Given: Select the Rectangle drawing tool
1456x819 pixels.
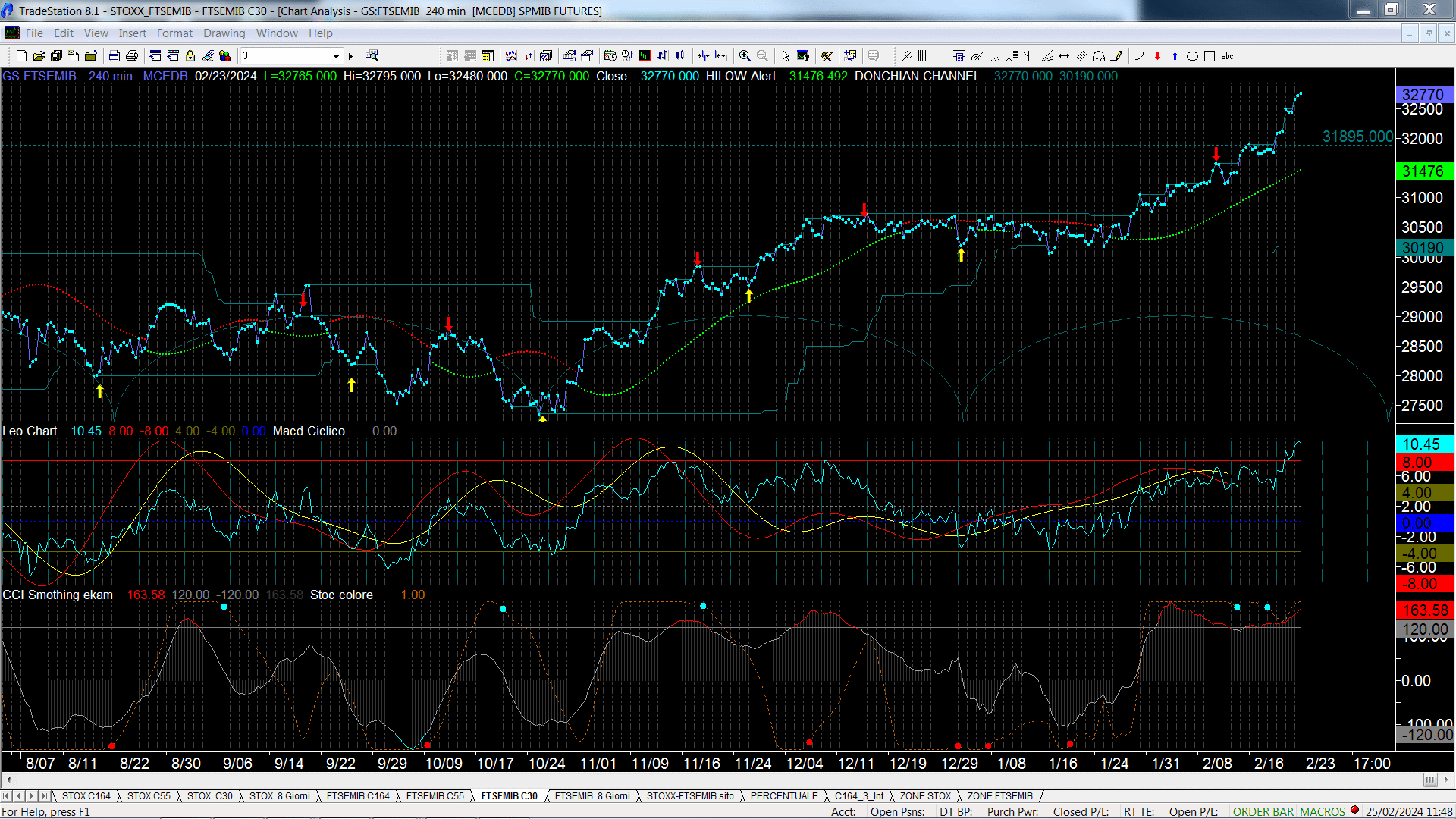Looking at the screenshot, I should point(1210,55).
